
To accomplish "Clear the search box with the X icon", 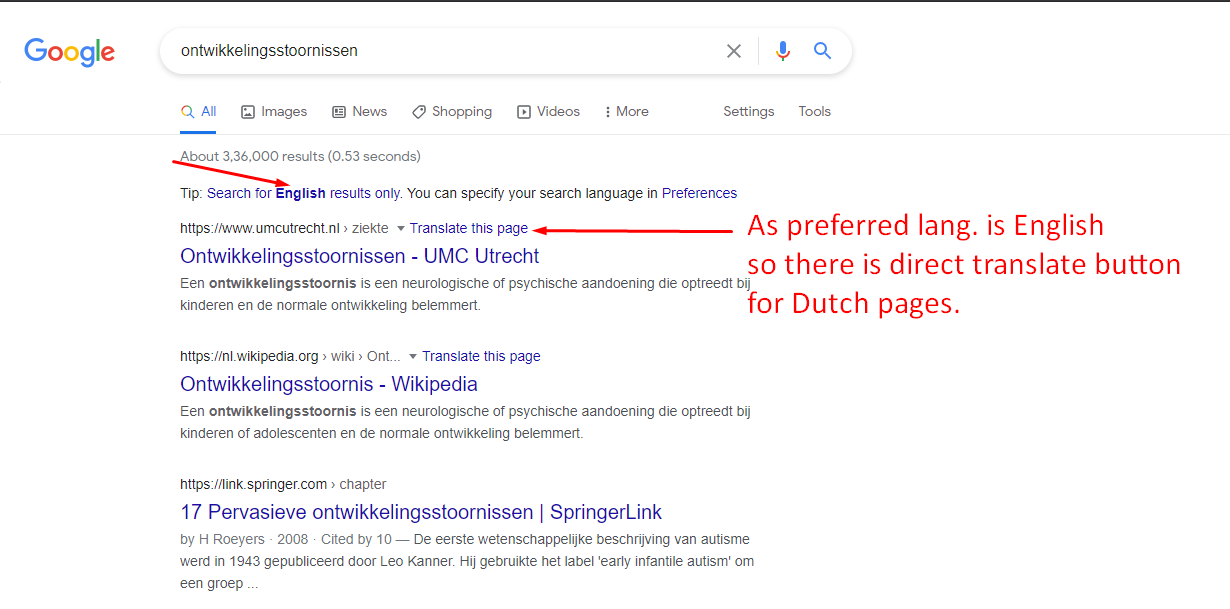I will (x=734, y=51).
